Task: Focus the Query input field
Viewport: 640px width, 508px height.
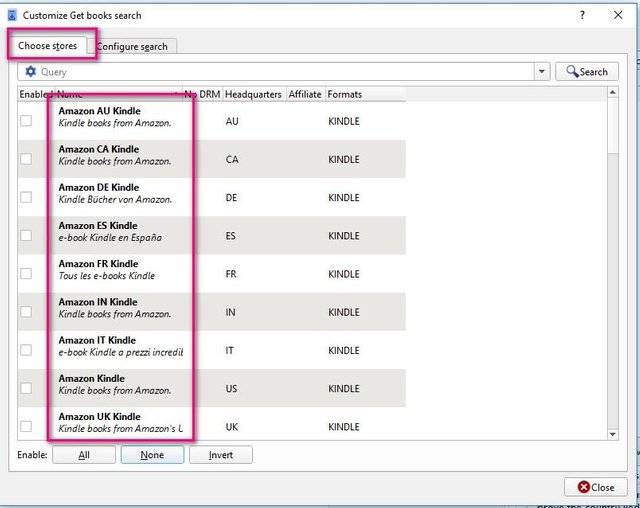Action: [x=286, y=72]
